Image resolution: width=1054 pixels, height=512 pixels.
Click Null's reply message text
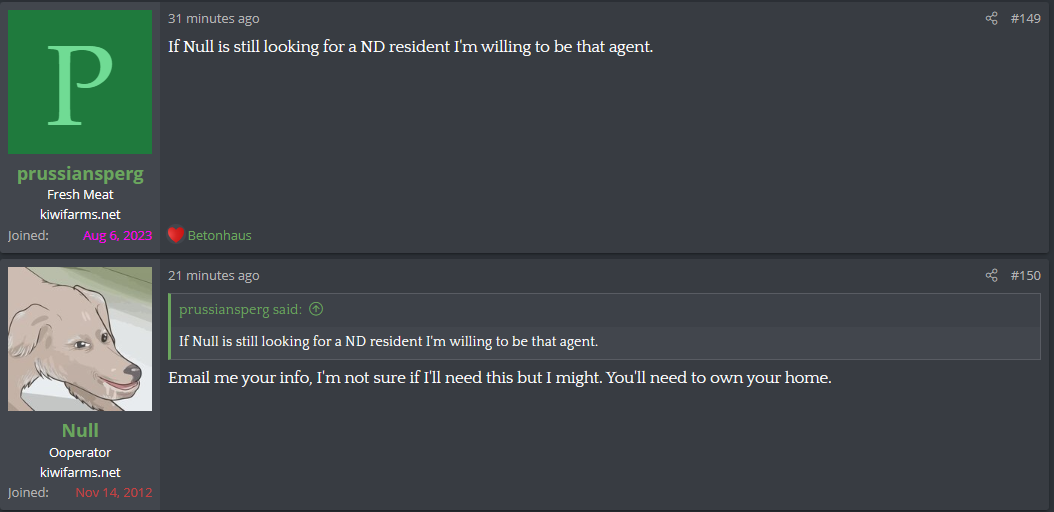[500, 378]
